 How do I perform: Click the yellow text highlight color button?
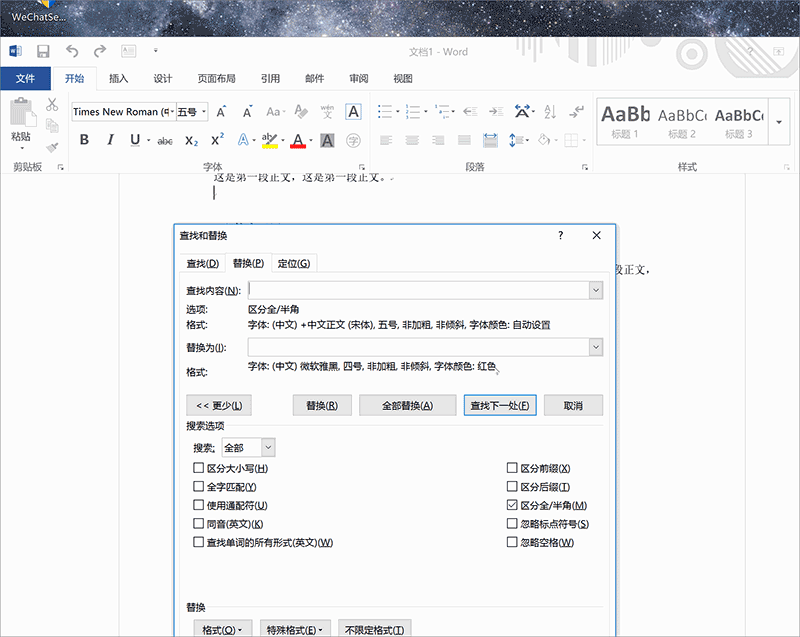pos(269,140)
